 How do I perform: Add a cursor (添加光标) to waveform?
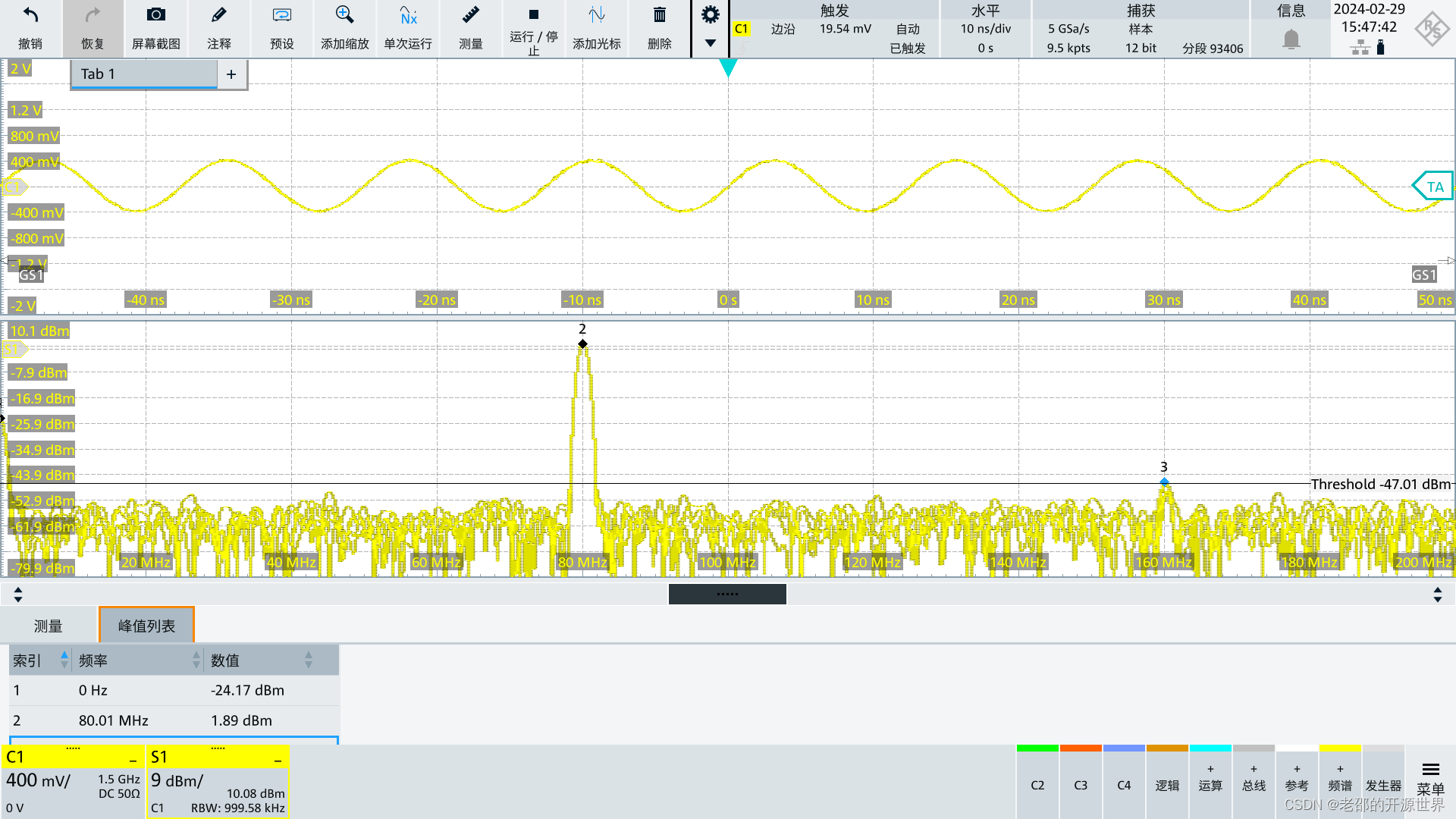pos(596,15)
